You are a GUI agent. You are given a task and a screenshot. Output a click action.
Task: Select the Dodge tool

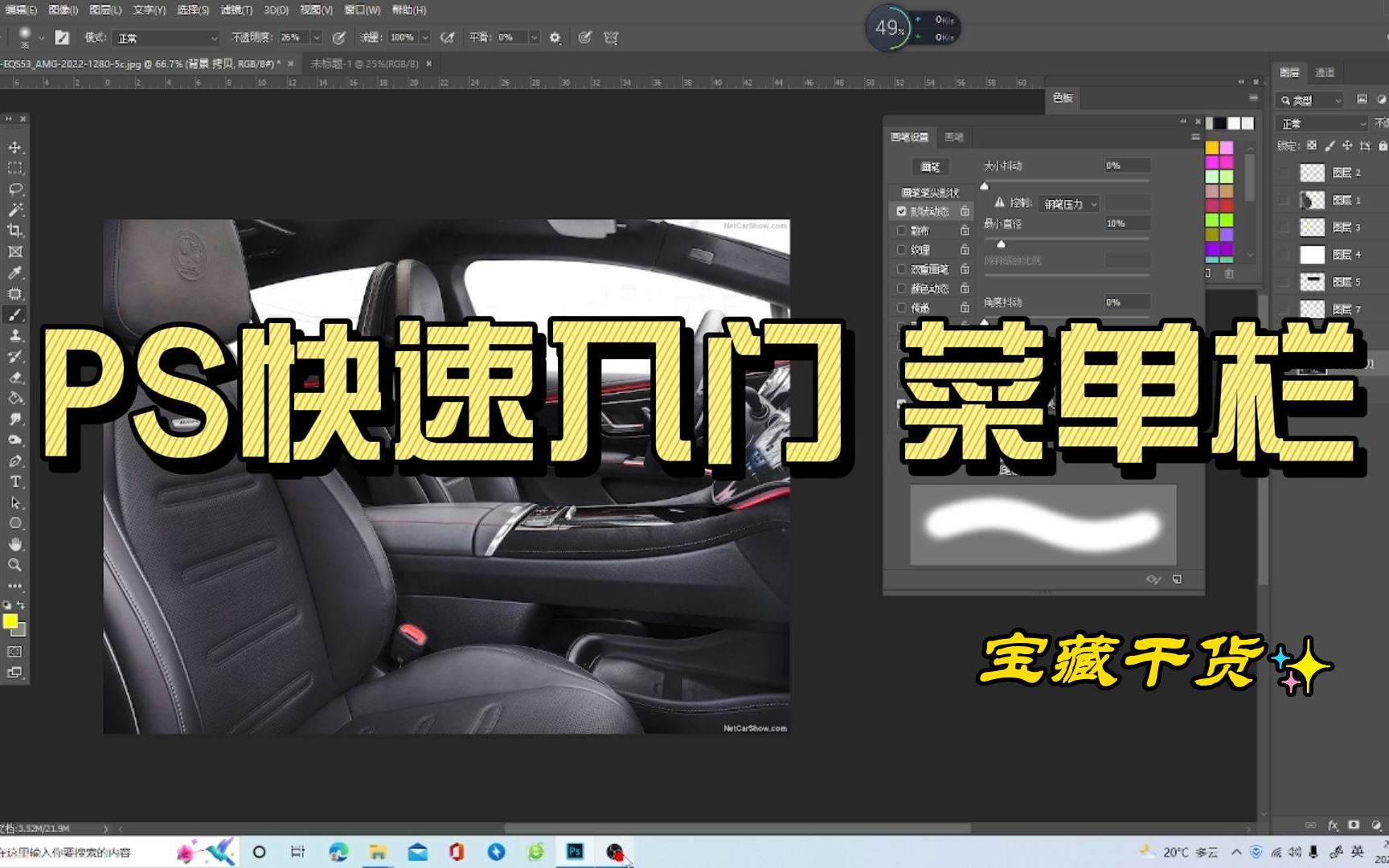[x=15, y=440]
